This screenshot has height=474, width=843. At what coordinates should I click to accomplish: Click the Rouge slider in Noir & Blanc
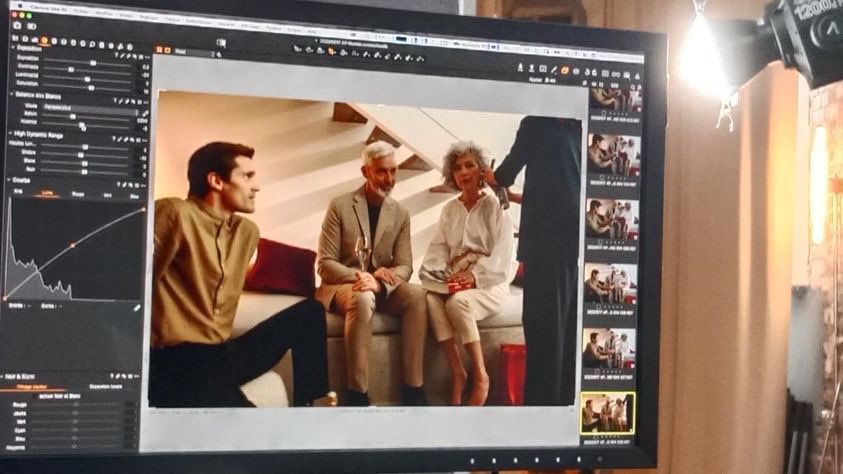click(75, 405)
